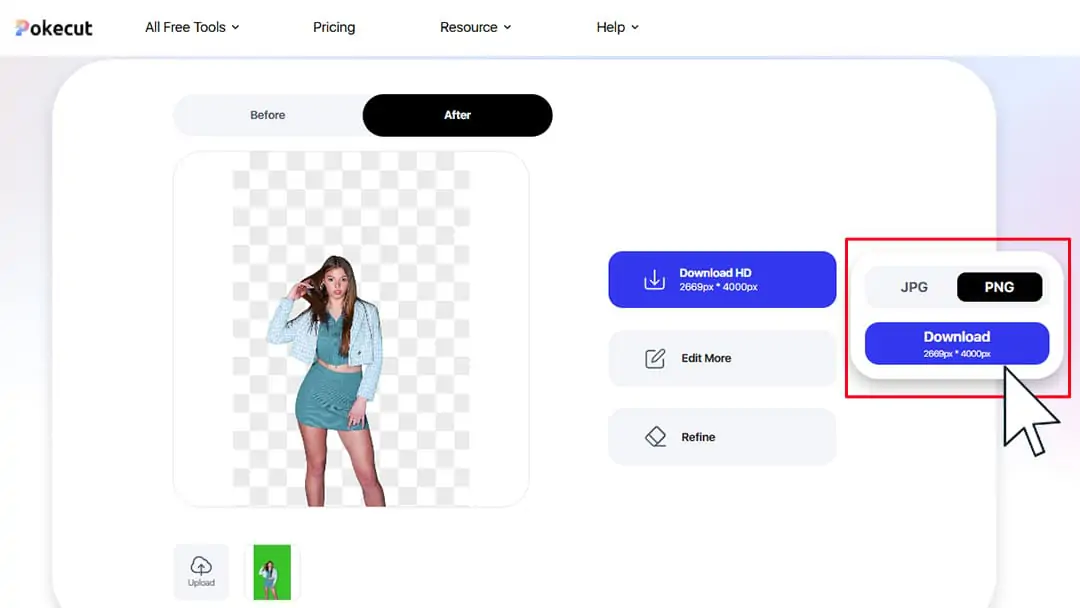Click the download arrow icon in Download HD
The width and height of the screenshot is (1080, 608).
(x=654, y=280)
